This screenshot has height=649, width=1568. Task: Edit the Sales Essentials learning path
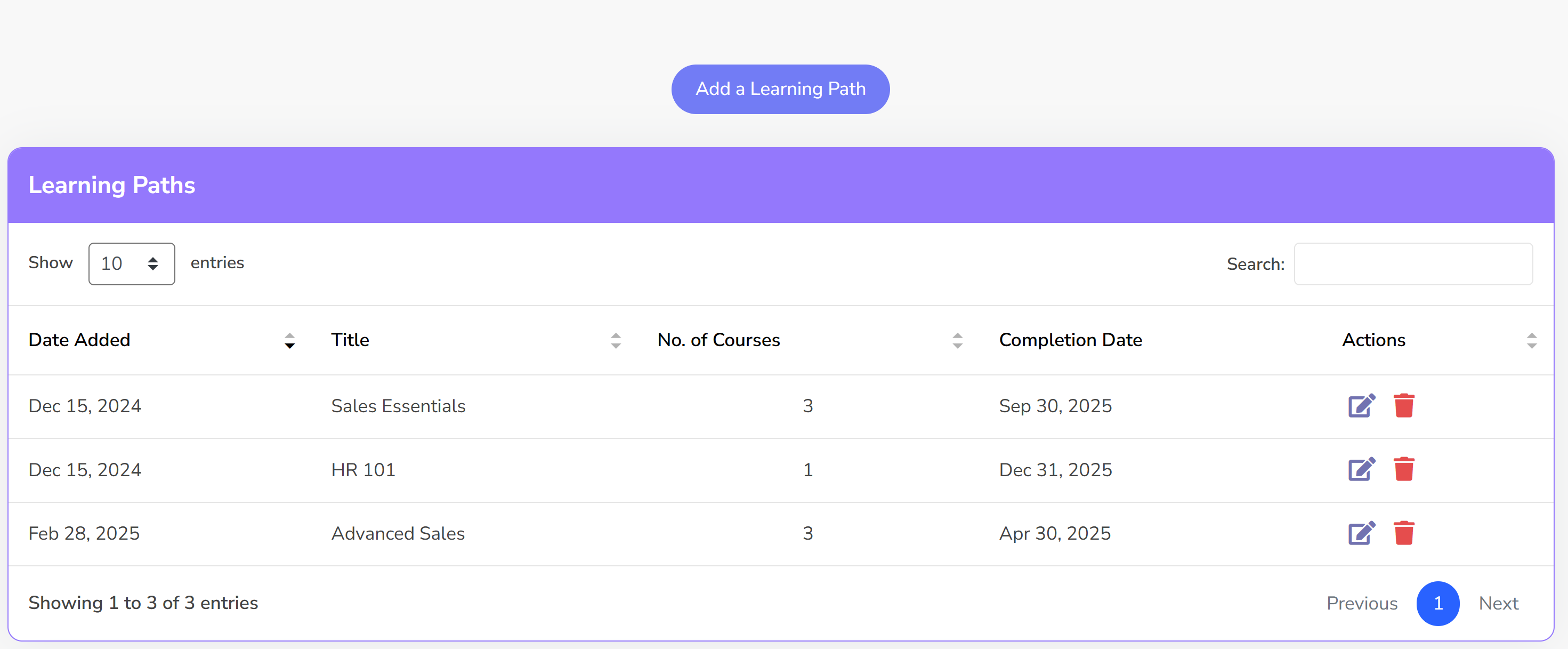coord(1361,405)
